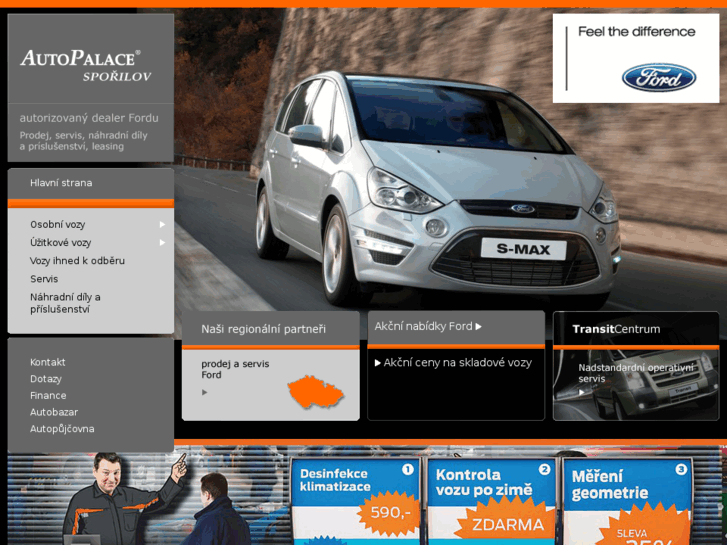Select Vozy ihned k odběru
Viewport: 727px width, 545px height.
tap(77, 261)
